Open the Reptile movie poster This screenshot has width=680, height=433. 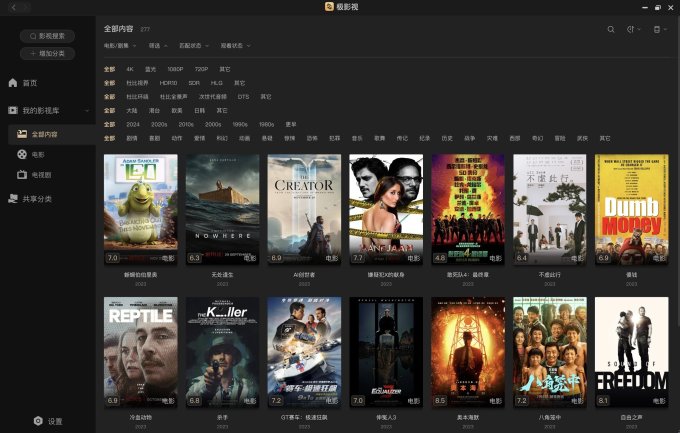(x=141, y=352)
